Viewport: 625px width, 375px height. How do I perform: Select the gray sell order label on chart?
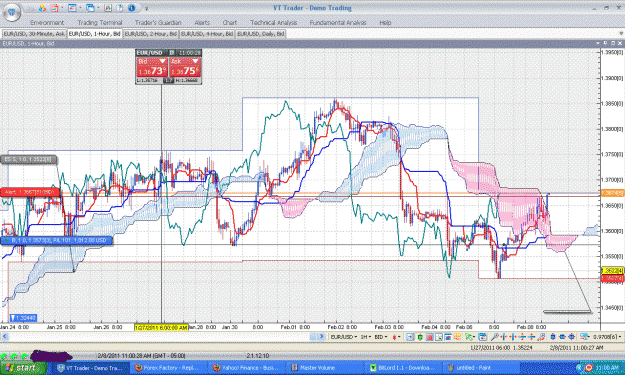(29, 159)
